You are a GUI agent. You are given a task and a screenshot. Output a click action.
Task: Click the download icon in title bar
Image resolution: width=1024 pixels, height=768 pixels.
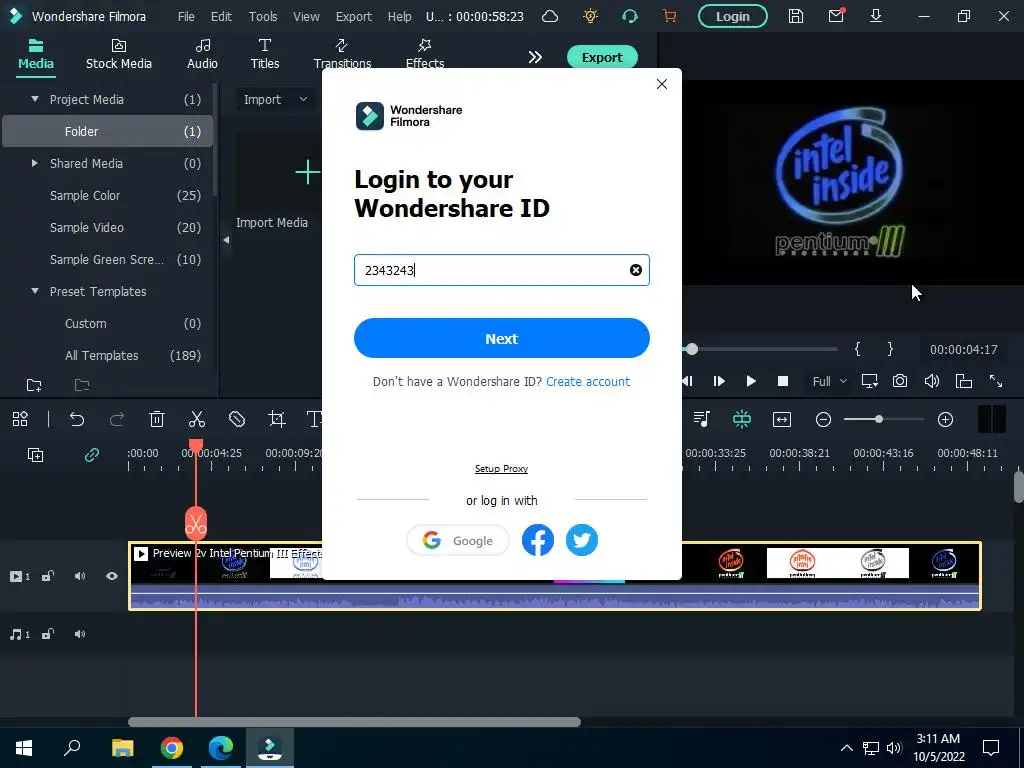[x=876, y=16]
